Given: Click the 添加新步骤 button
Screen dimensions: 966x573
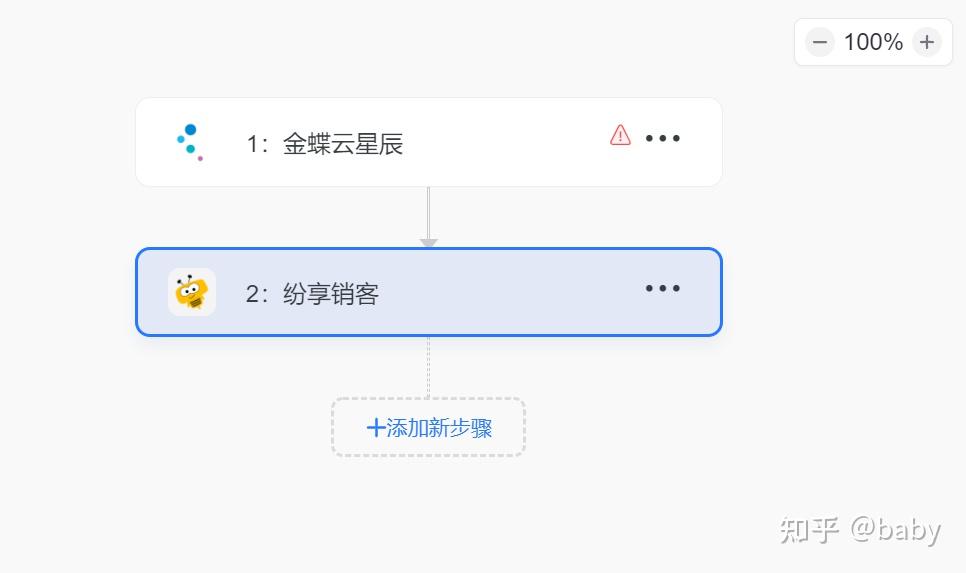Looking at the screenshot, I should 428,428.
